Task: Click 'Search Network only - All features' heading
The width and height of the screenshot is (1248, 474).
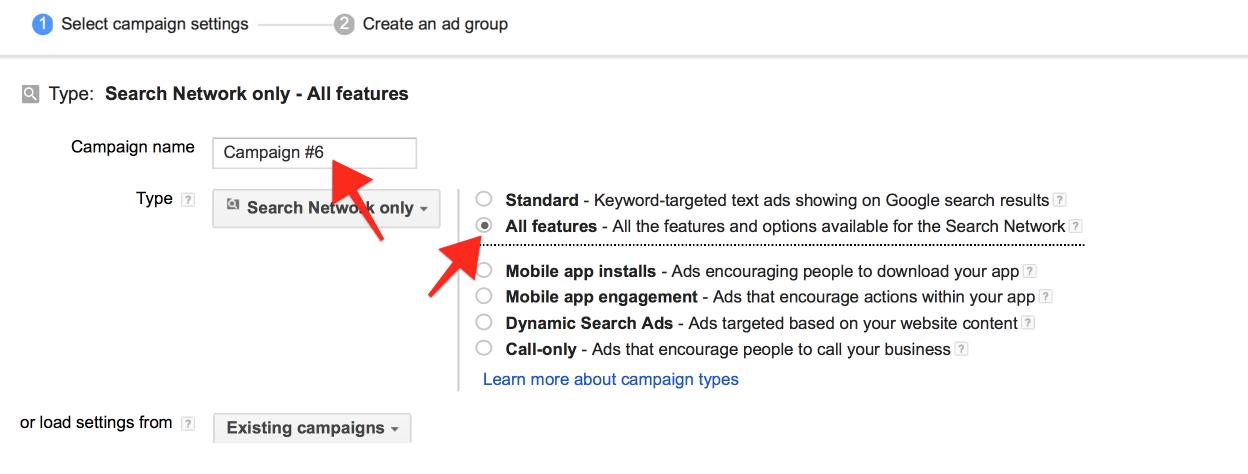Action: (257, 94)
